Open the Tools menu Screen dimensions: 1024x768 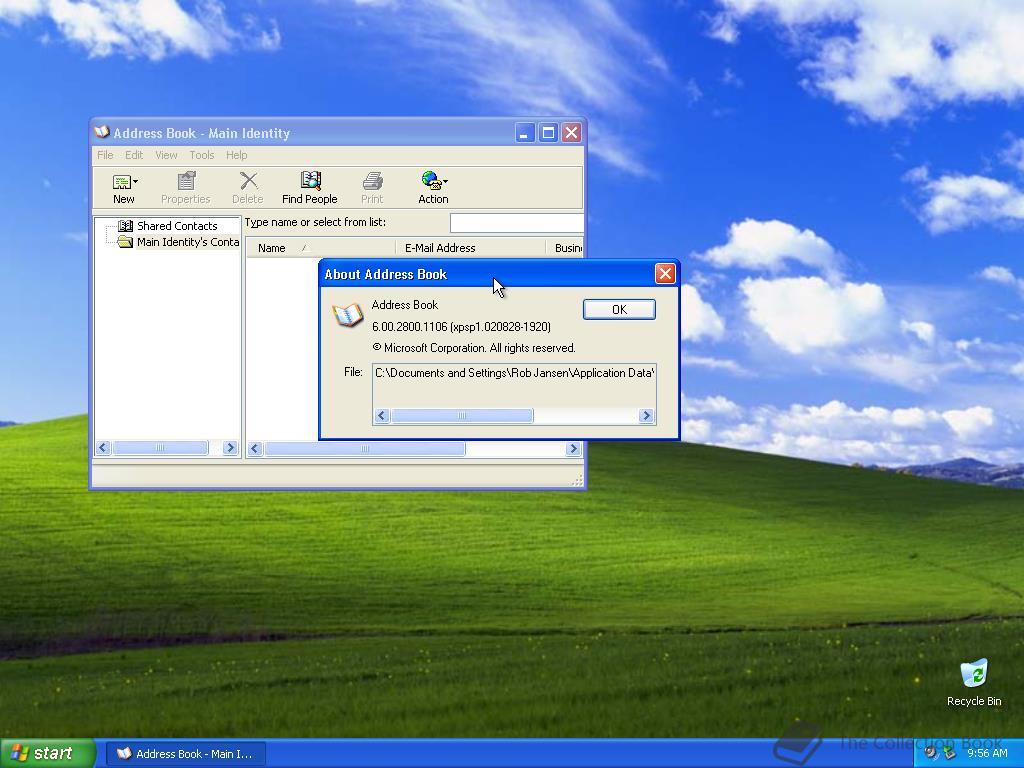(x=202, y=155)
